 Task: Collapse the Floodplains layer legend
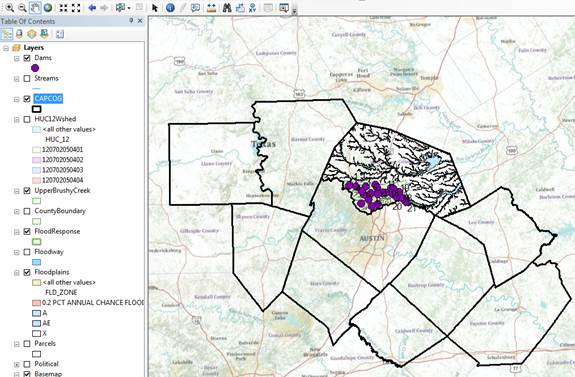[x=17, y=272]
